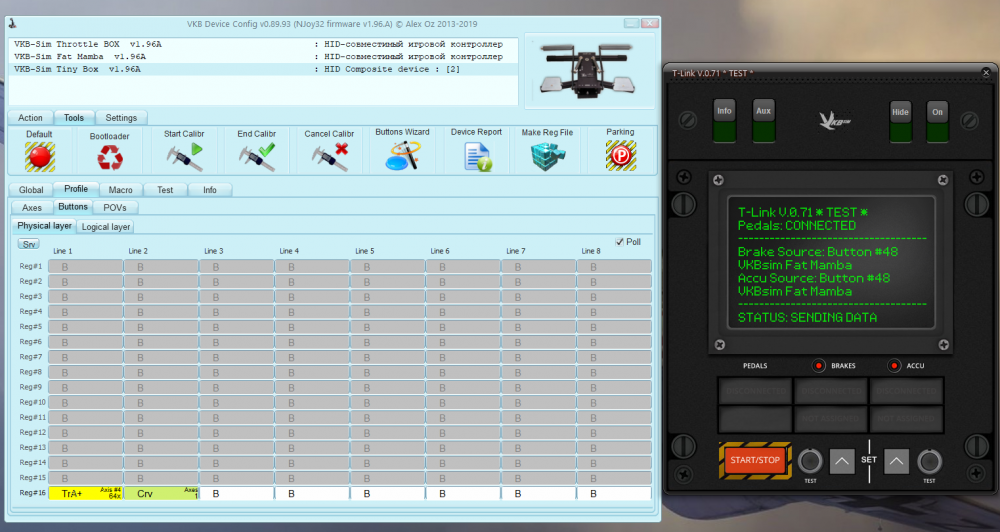Switch to the Logical layer tab

click(x=106, y=227)
